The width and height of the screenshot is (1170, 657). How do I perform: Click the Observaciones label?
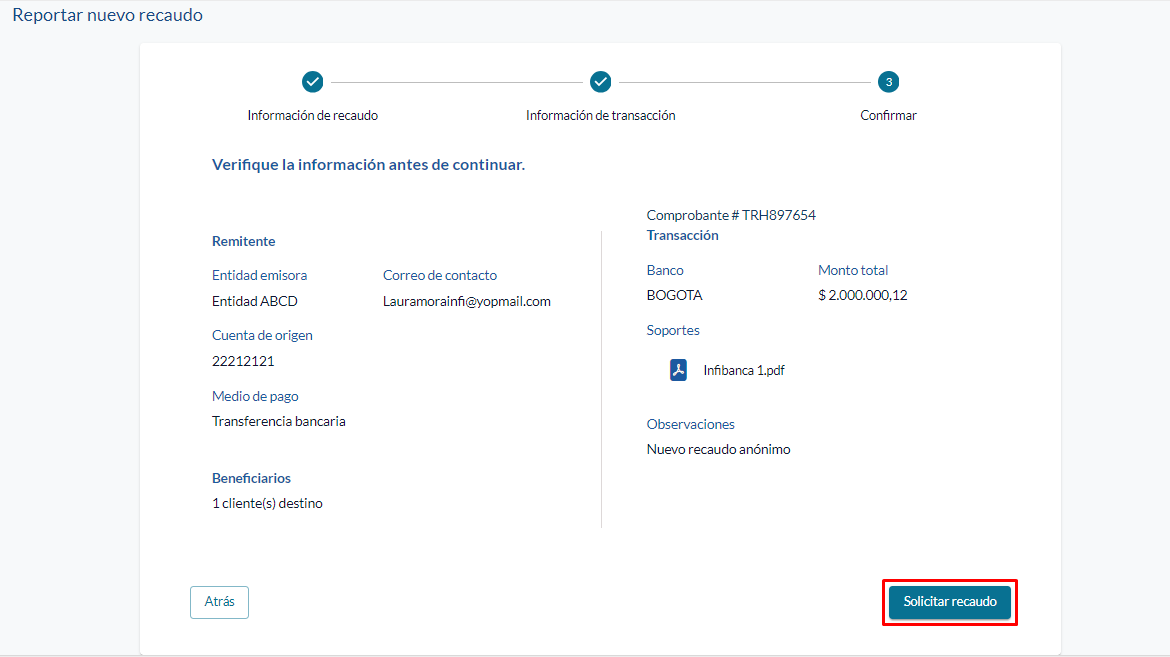click(690, 424)
